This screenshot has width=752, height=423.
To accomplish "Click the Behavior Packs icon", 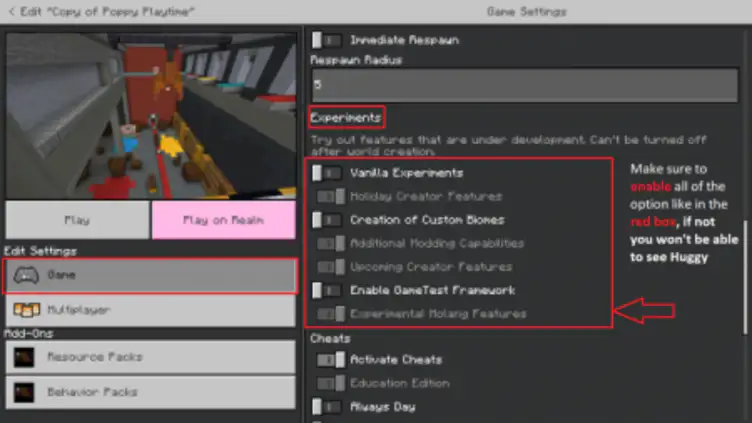I will pyautogui.click(x=24, y=392).
